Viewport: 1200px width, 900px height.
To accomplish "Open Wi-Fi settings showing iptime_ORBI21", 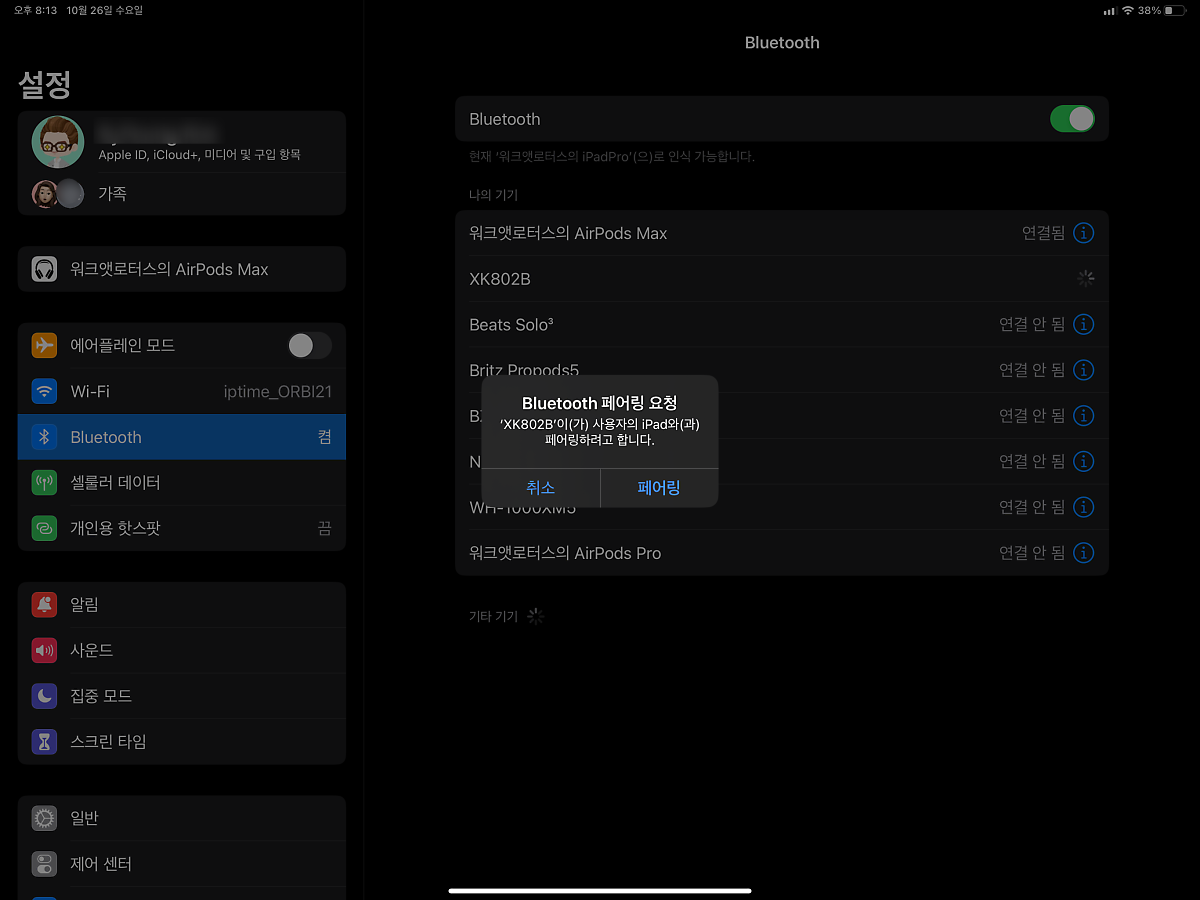I will (182, 391).
